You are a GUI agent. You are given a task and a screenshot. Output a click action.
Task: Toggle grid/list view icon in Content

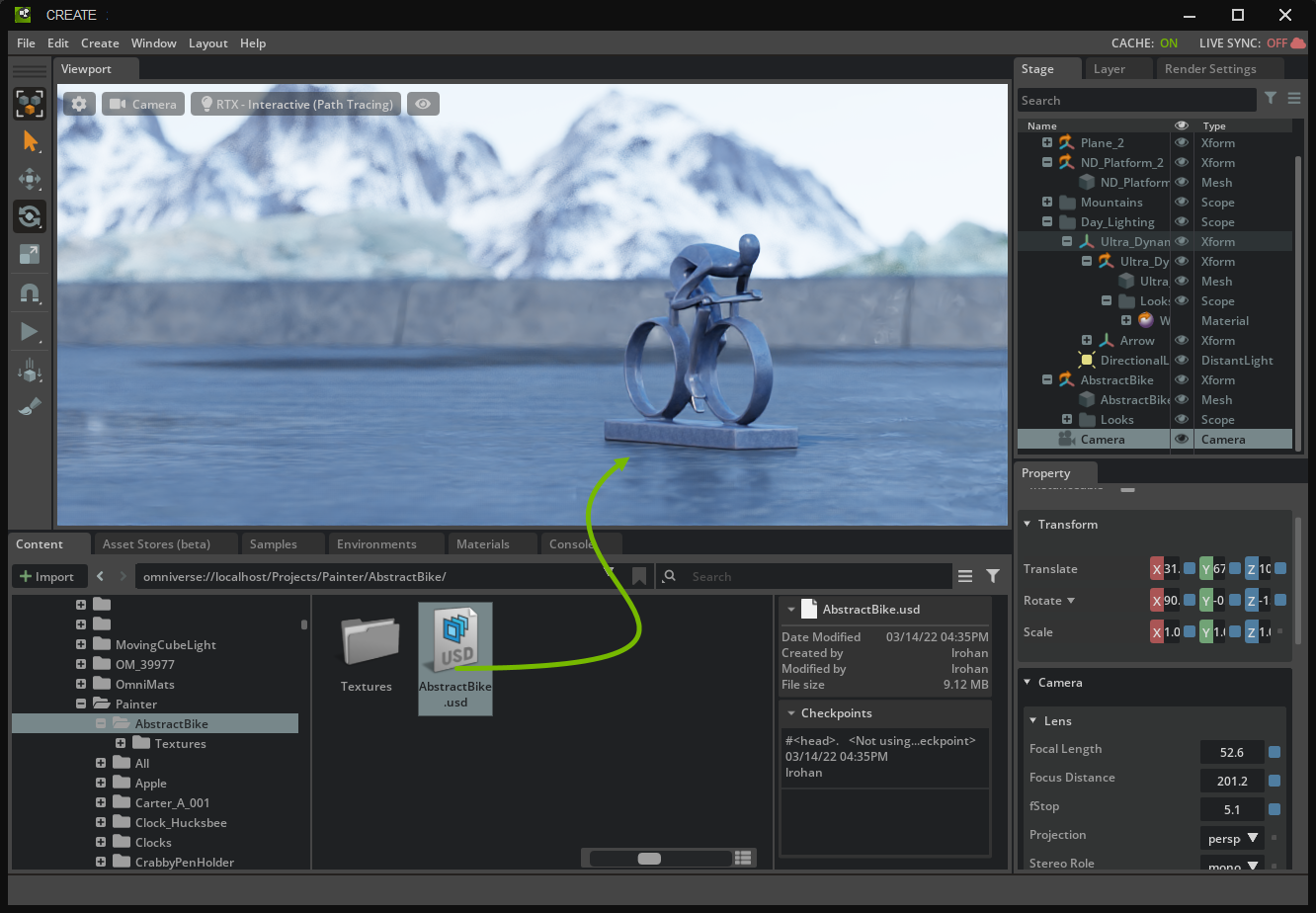click(x=744, y=858)
